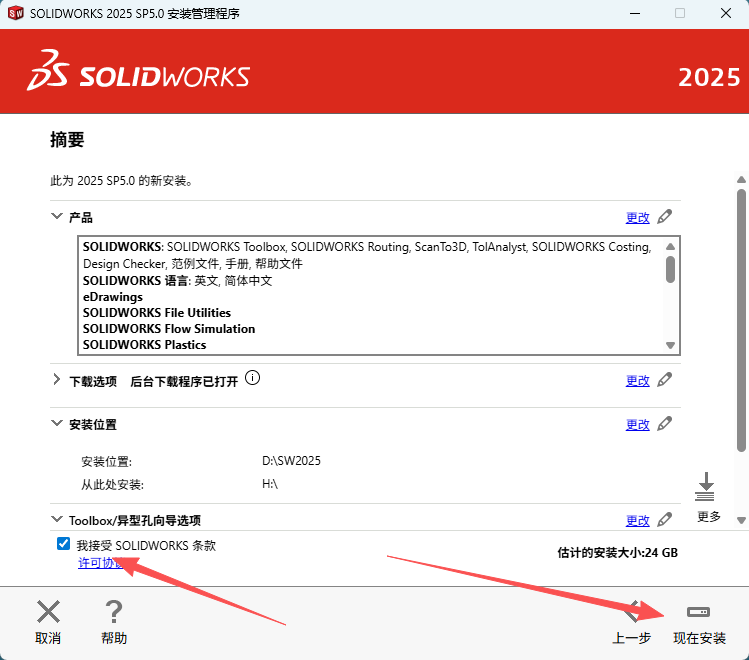Close the installation manager window

click(726, 13)
